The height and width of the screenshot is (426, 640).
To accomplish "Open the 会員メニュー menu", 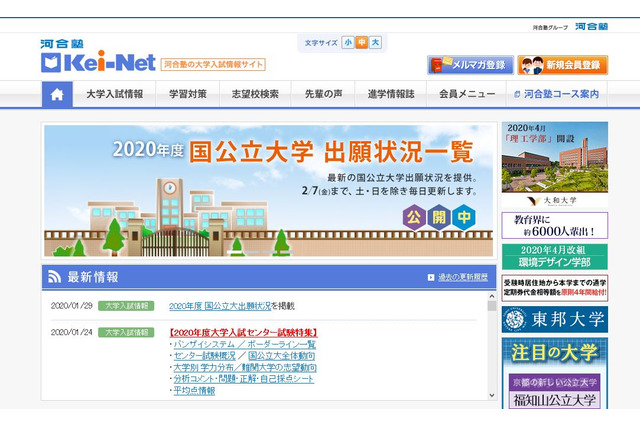I will click(x=467, y=94).
